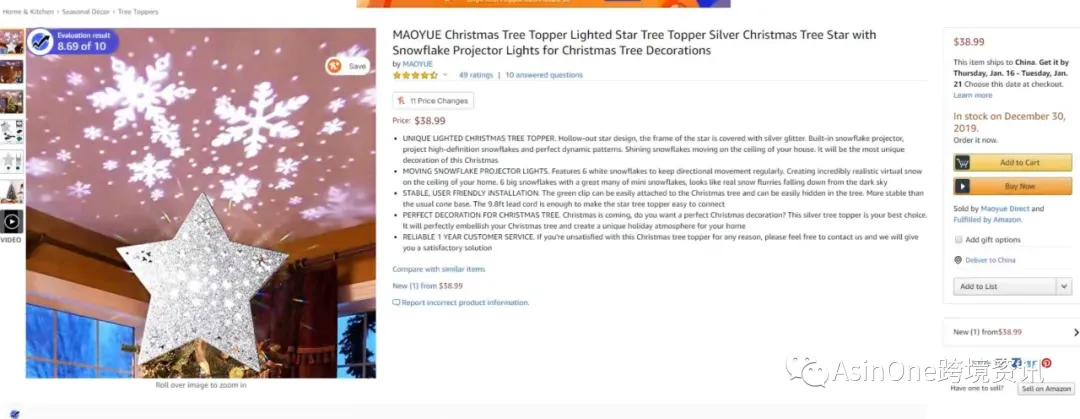Click the Sell on Amazon button
This screenshot has height=419, width=1080.
click(1046, 389)
